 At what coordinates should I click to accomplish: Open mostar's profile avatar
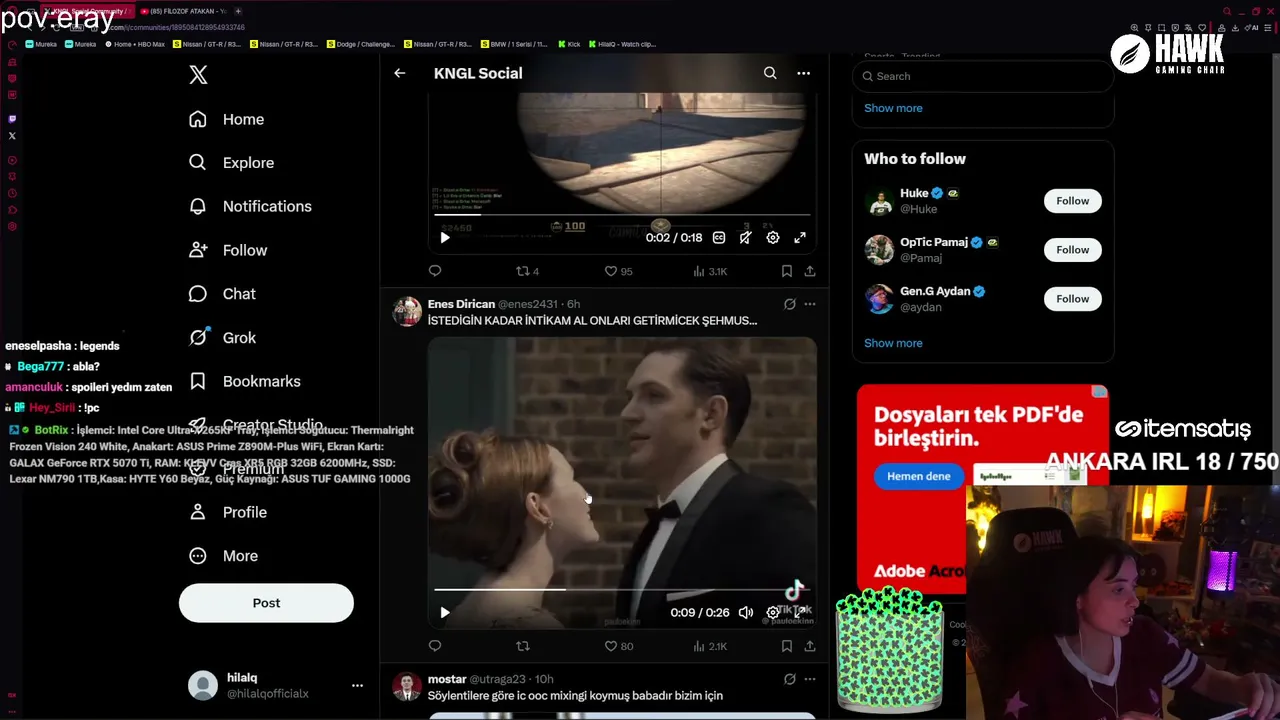(407, 687)
